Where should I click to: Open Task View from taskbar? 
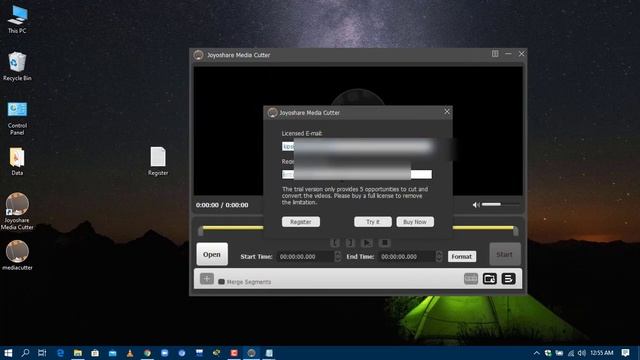[x=42, y=353]
